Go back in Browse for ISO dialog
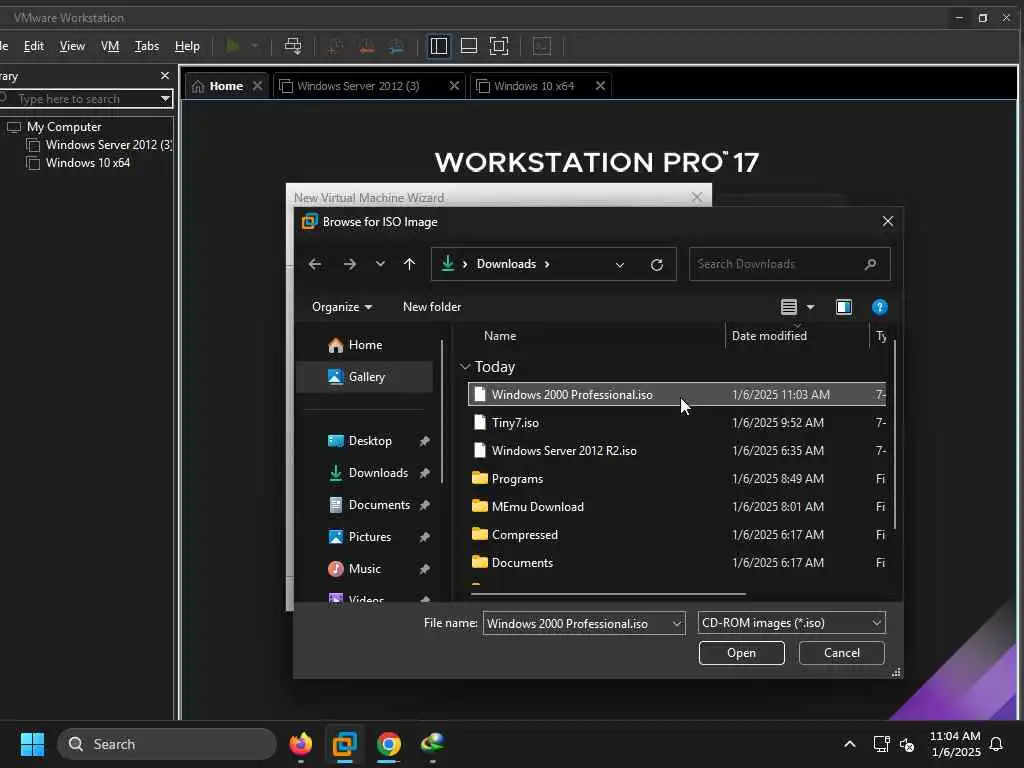 (315, 264)
